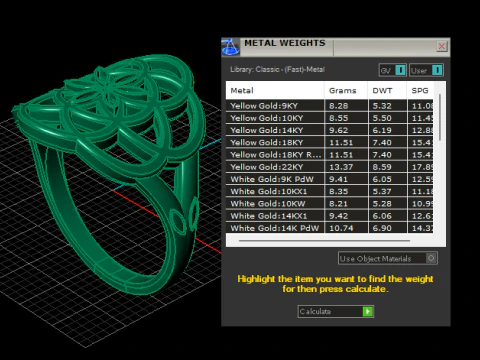
Task: Select the Yellow Gold:18KY row
Action: point(330,143)
